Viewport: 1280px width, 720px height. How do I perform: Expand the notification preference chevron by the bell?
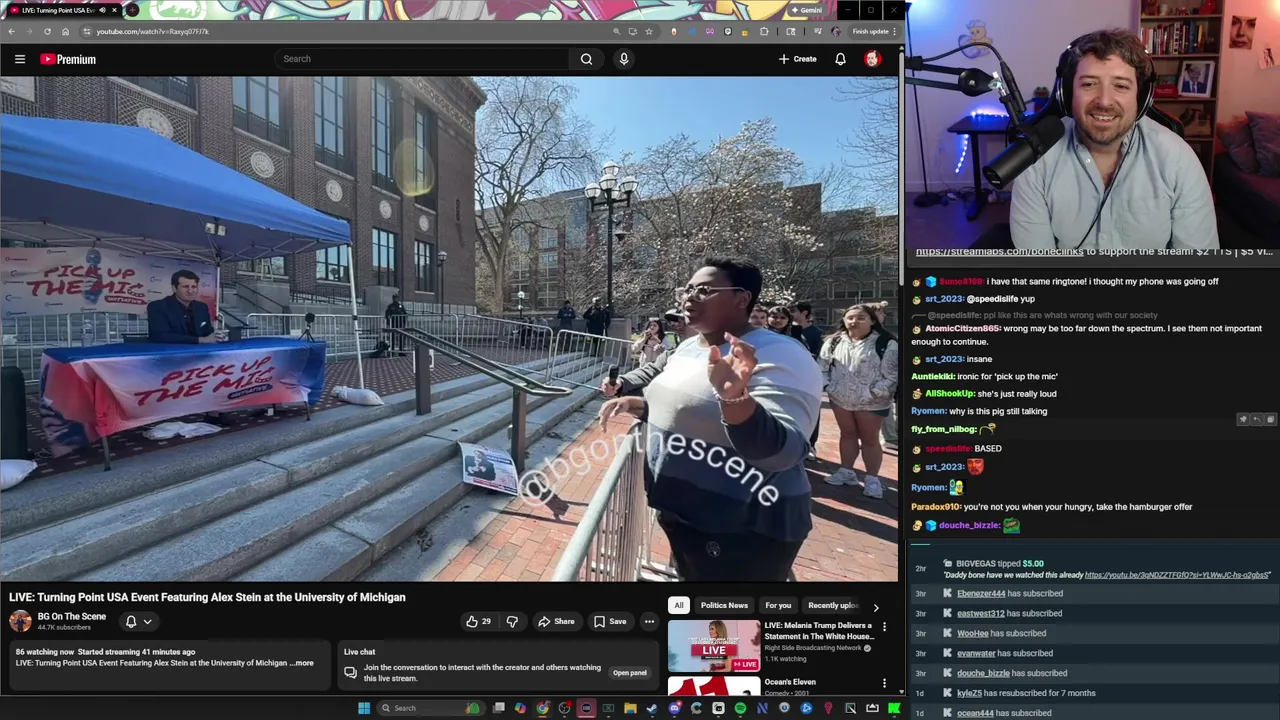(x=147, y=622)
